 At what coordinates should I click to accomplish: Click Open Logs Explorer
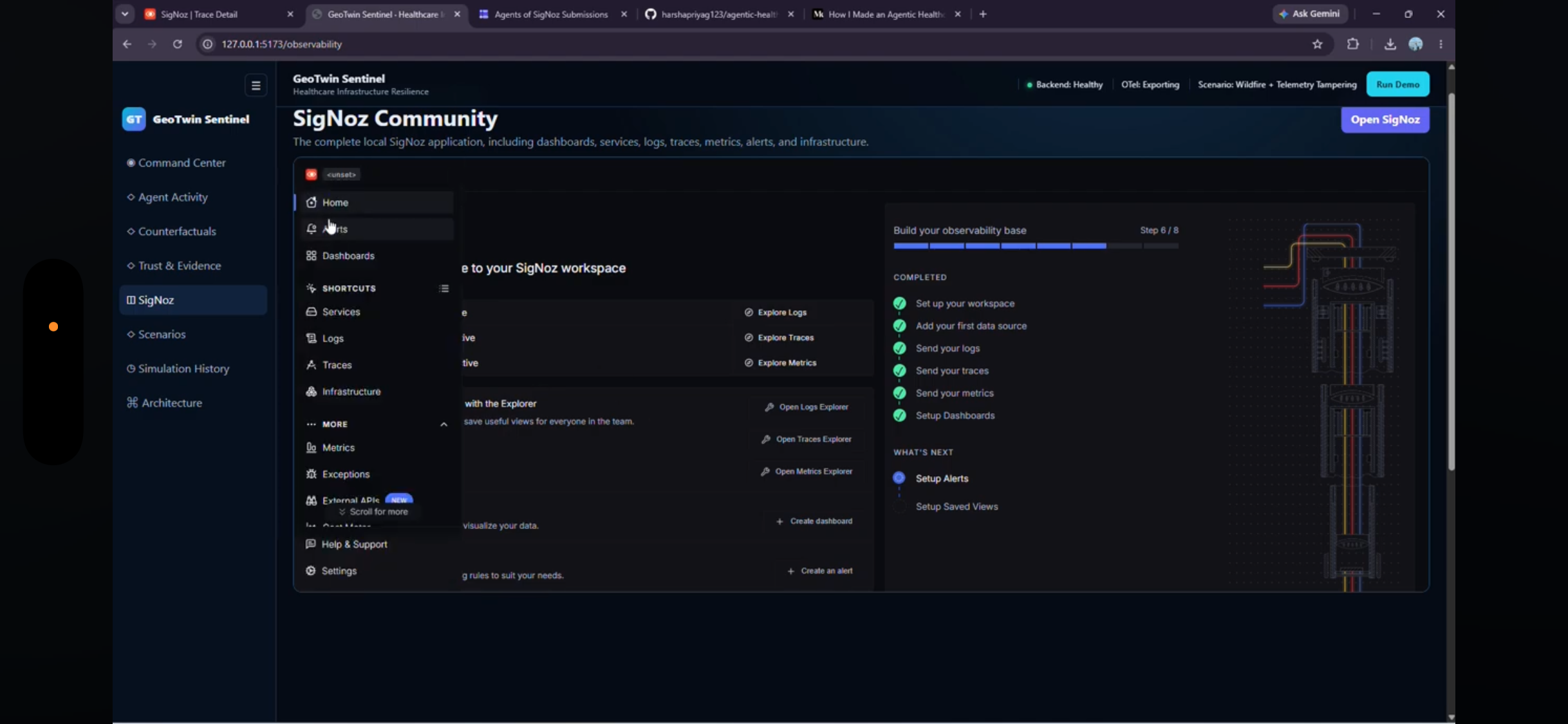point(807,407)
